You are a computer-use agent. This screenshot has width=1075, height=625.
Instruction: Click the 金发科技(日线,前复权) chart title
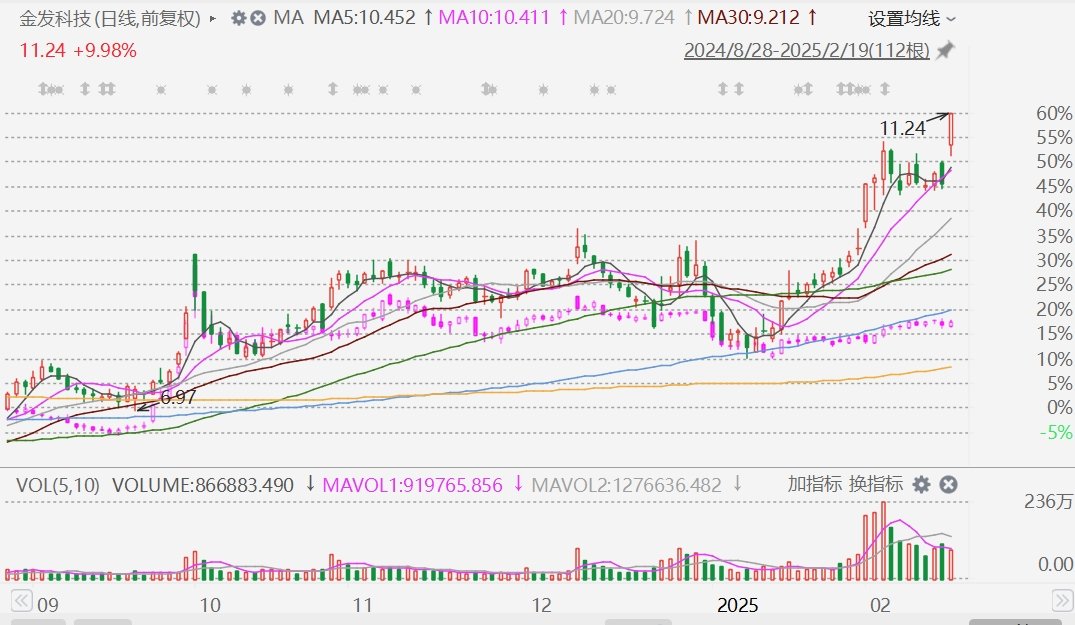[x=110, y=19]
